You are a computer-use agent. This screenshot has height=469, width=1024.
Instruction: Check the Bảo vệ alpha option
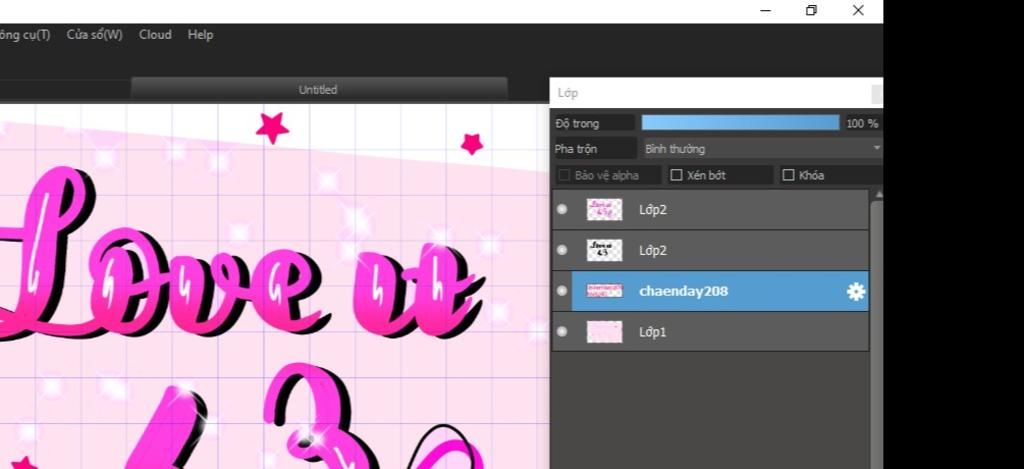pyautogui.click(x=564, y=175)
